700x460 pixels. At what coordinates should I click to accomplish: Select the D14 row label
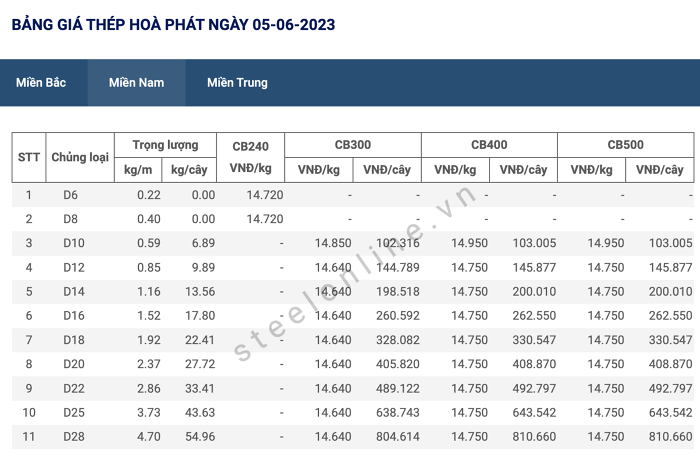coord(74,292)
